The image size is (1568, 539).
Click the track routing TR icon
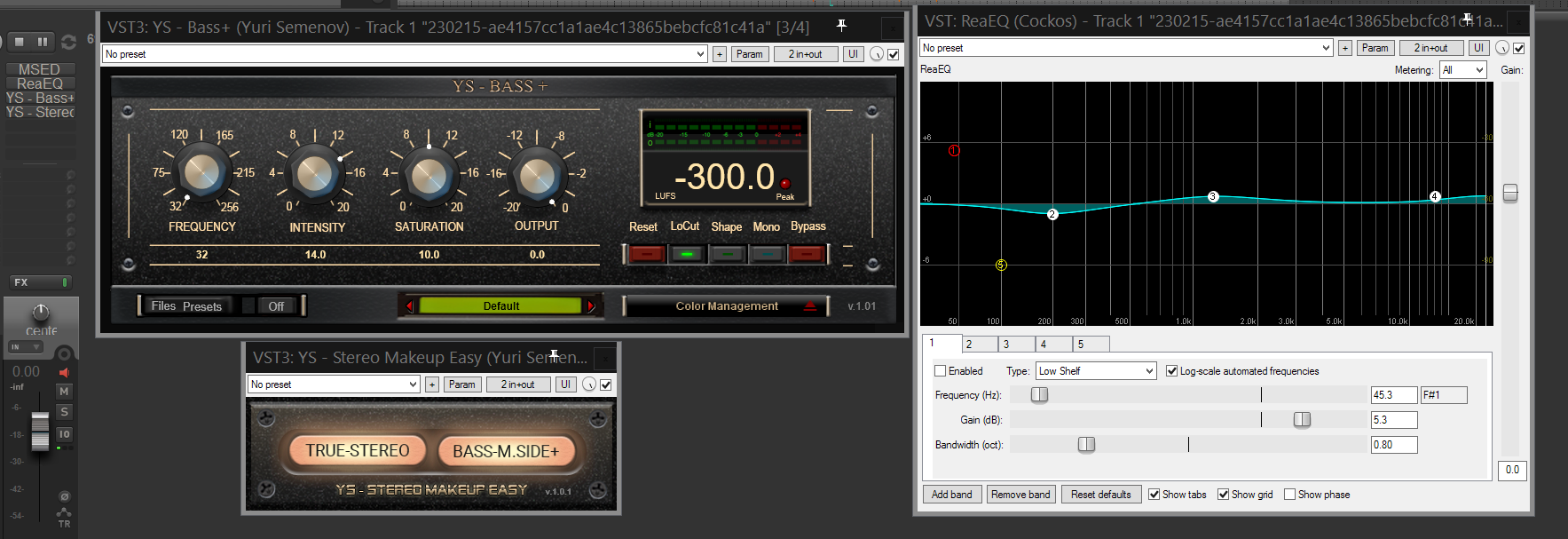(x=64, y=518)
